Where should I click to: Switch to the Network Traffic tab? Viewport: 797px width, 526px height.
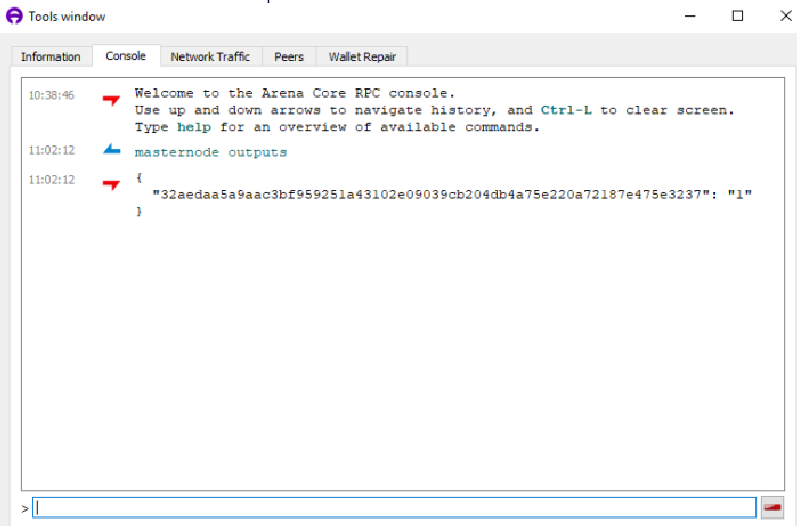point(210,56)
